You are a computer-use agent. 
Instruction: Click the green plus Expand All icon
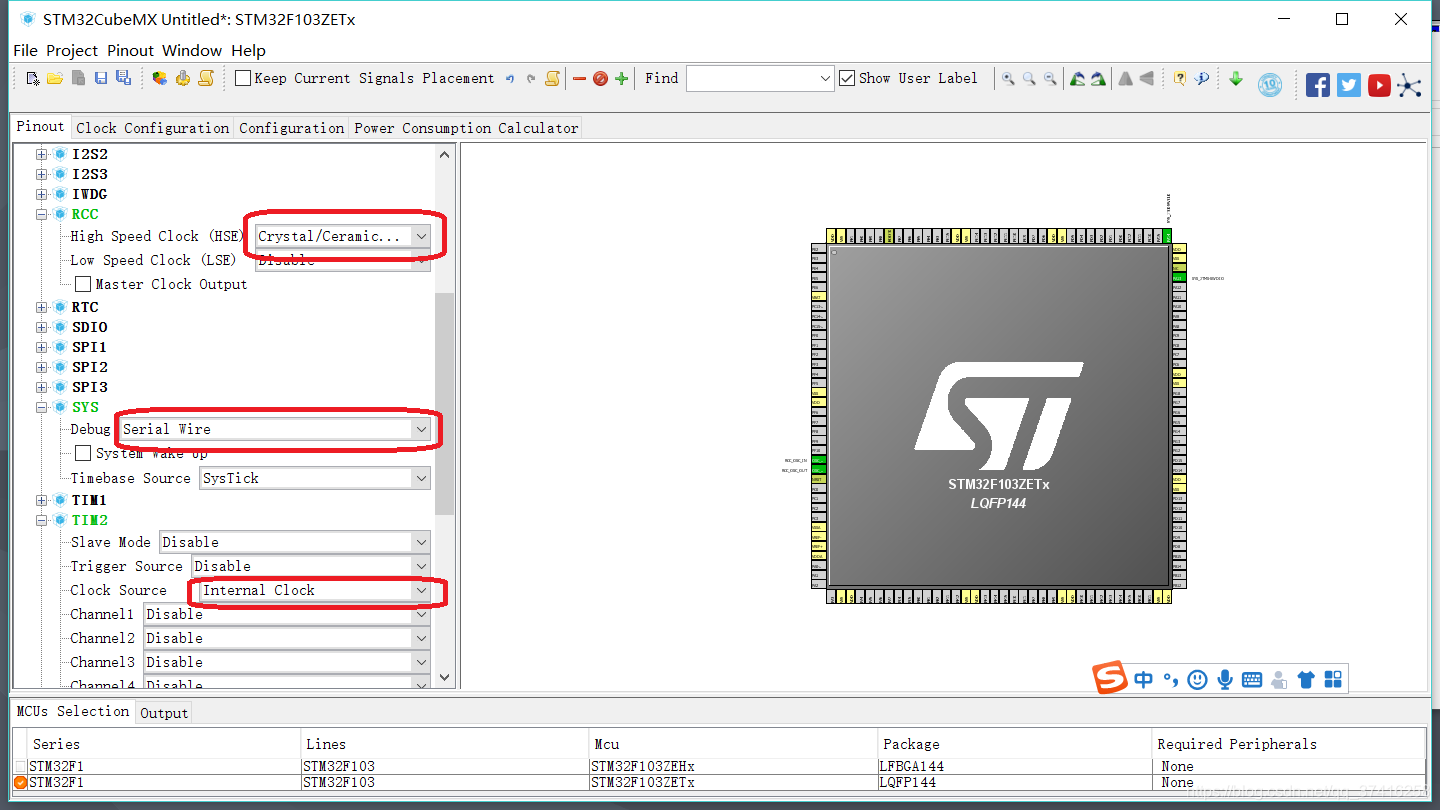click(x=621, y=78)
